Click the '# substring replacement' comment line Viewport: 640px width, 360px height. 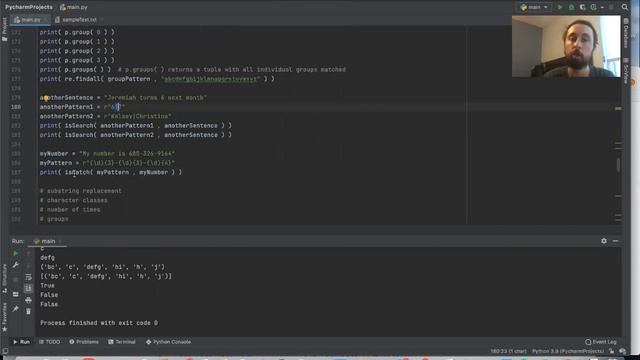coord(80,191)
